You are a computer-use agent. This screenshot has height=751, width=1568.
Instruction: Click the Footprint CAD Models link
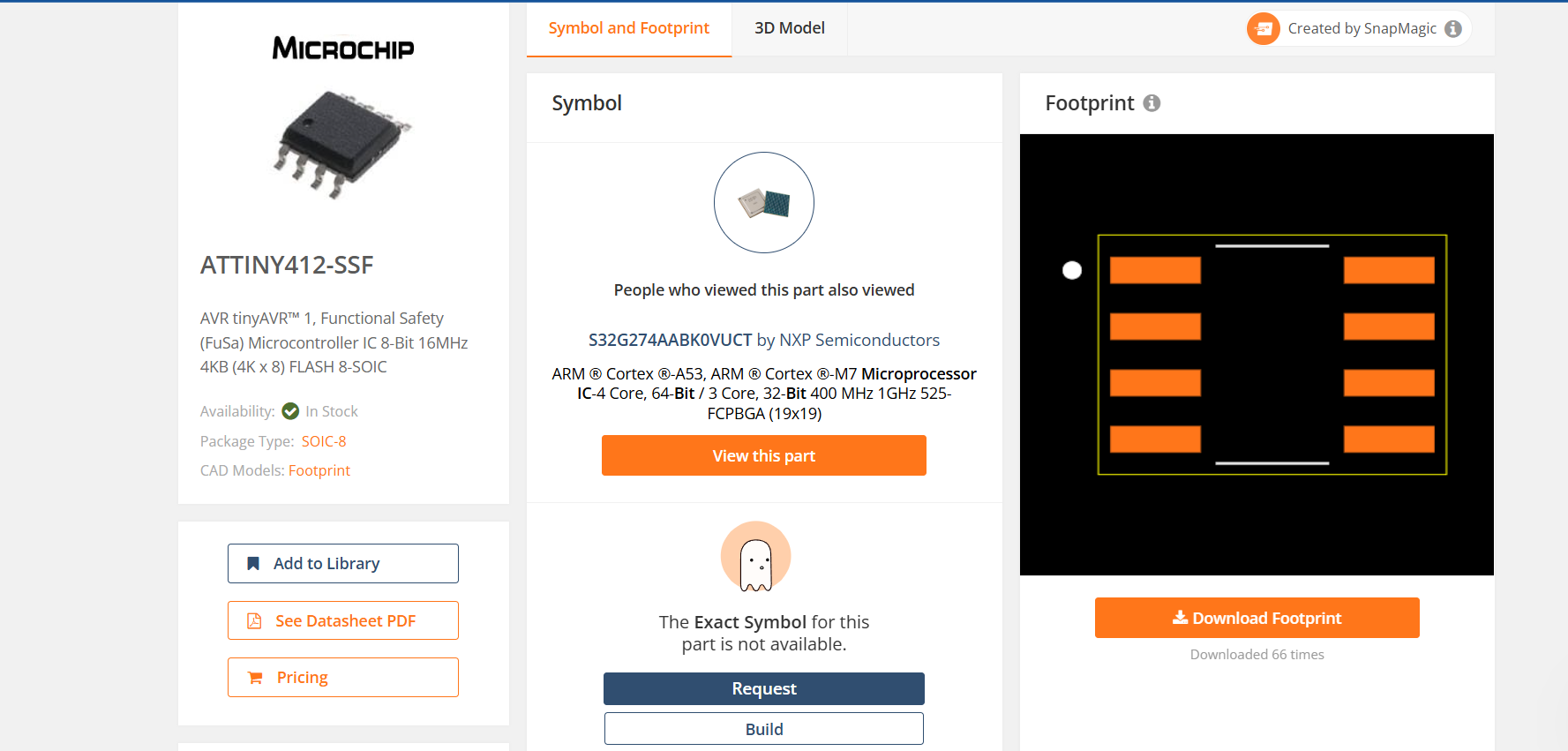point(319,470)
